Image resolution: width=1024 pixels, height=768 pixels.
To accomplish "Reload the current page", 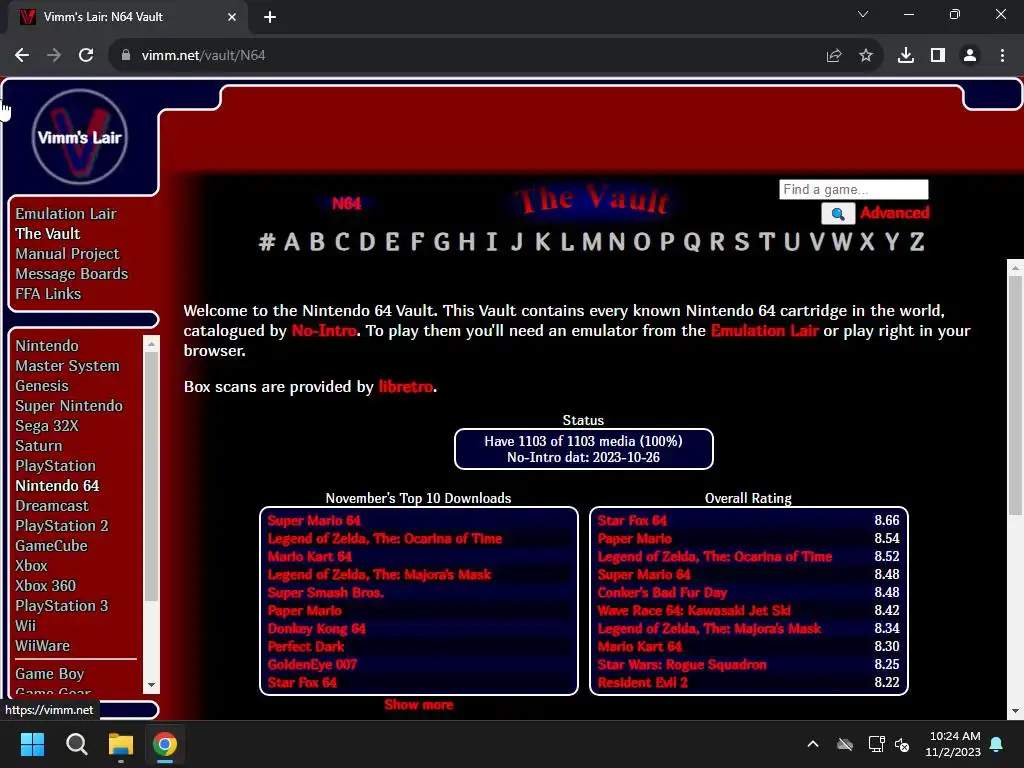I will [x=86, y=56].
